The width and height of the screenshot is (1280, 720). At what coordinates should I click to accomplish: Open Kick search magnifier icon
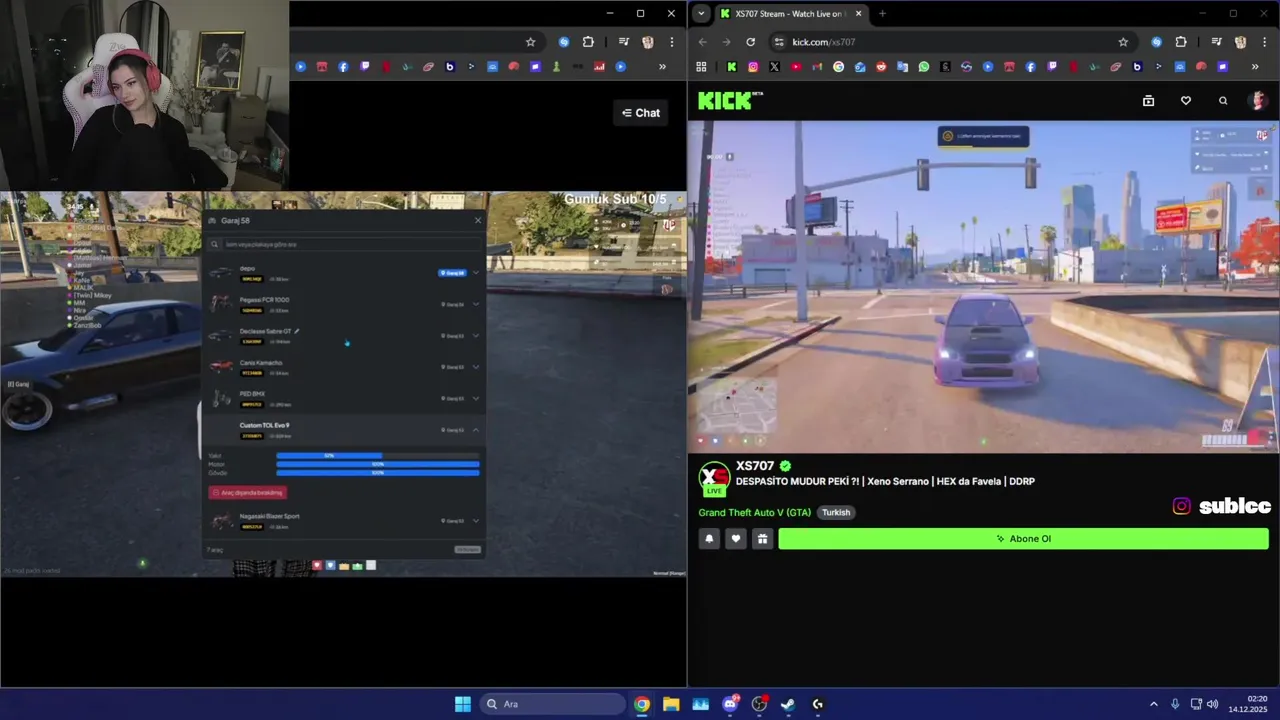(1223, 101)
